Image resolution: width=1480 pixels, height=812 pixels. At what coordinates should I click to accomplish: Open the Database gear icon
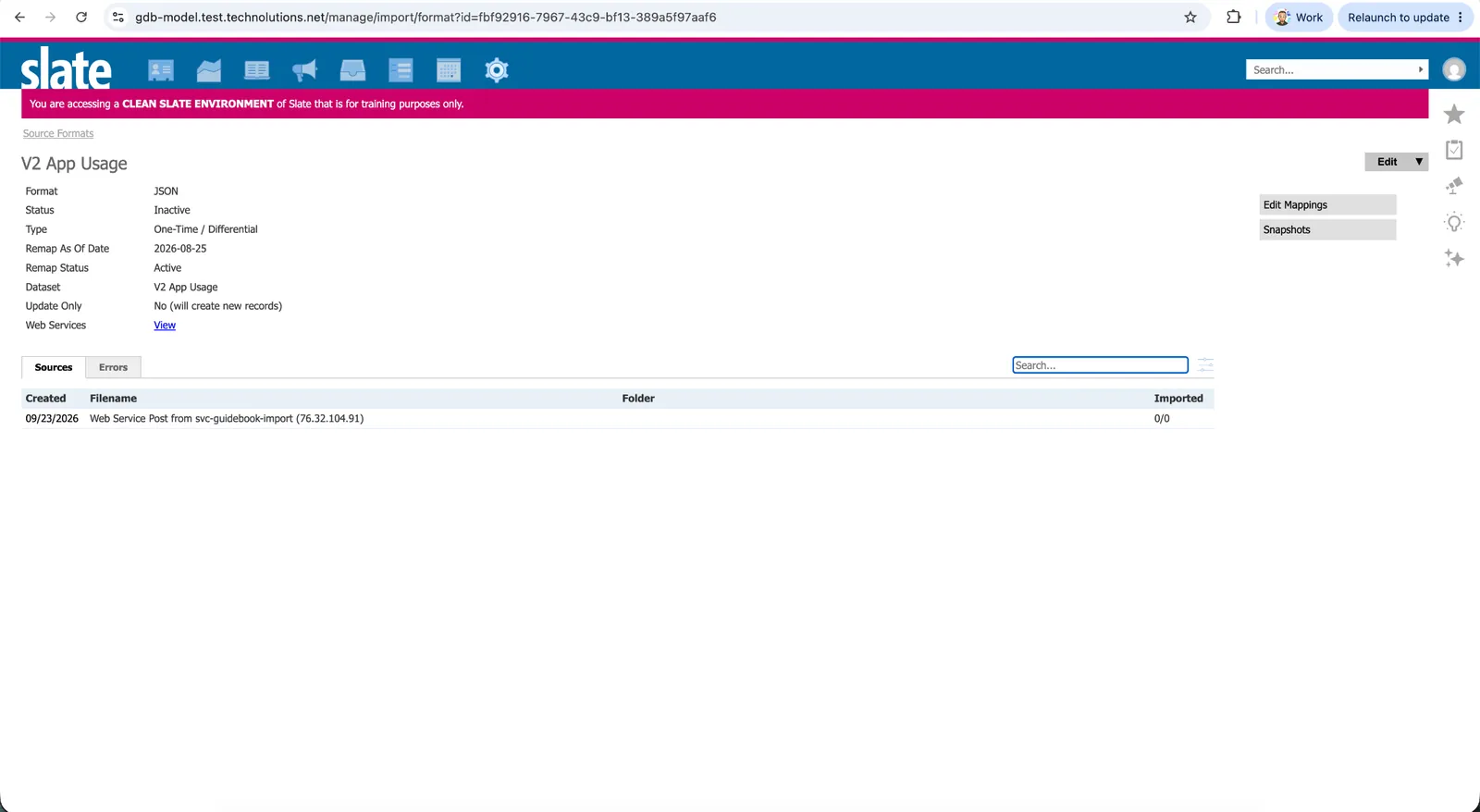pos(497,70)
